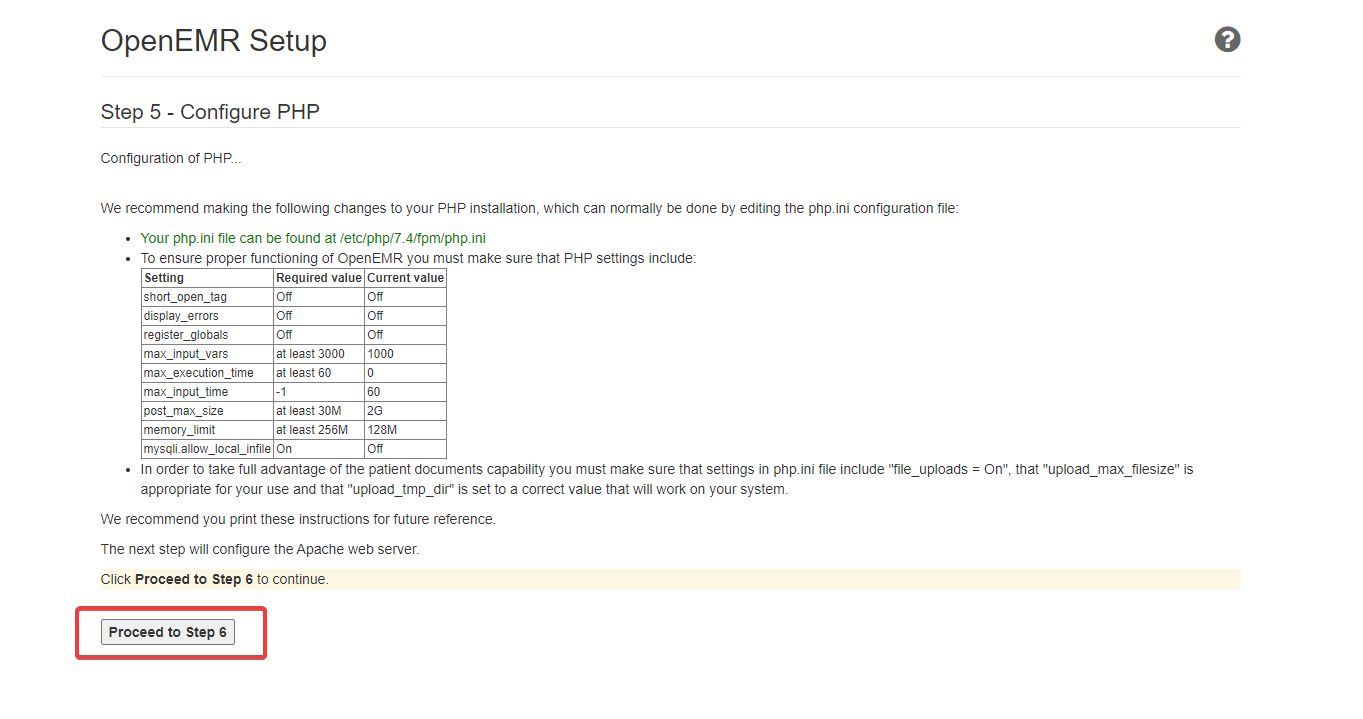Click required value 'Off' for register_globals
This screenshot has height=719, width=1363.
pyautogui.click(x=319, y=335)
